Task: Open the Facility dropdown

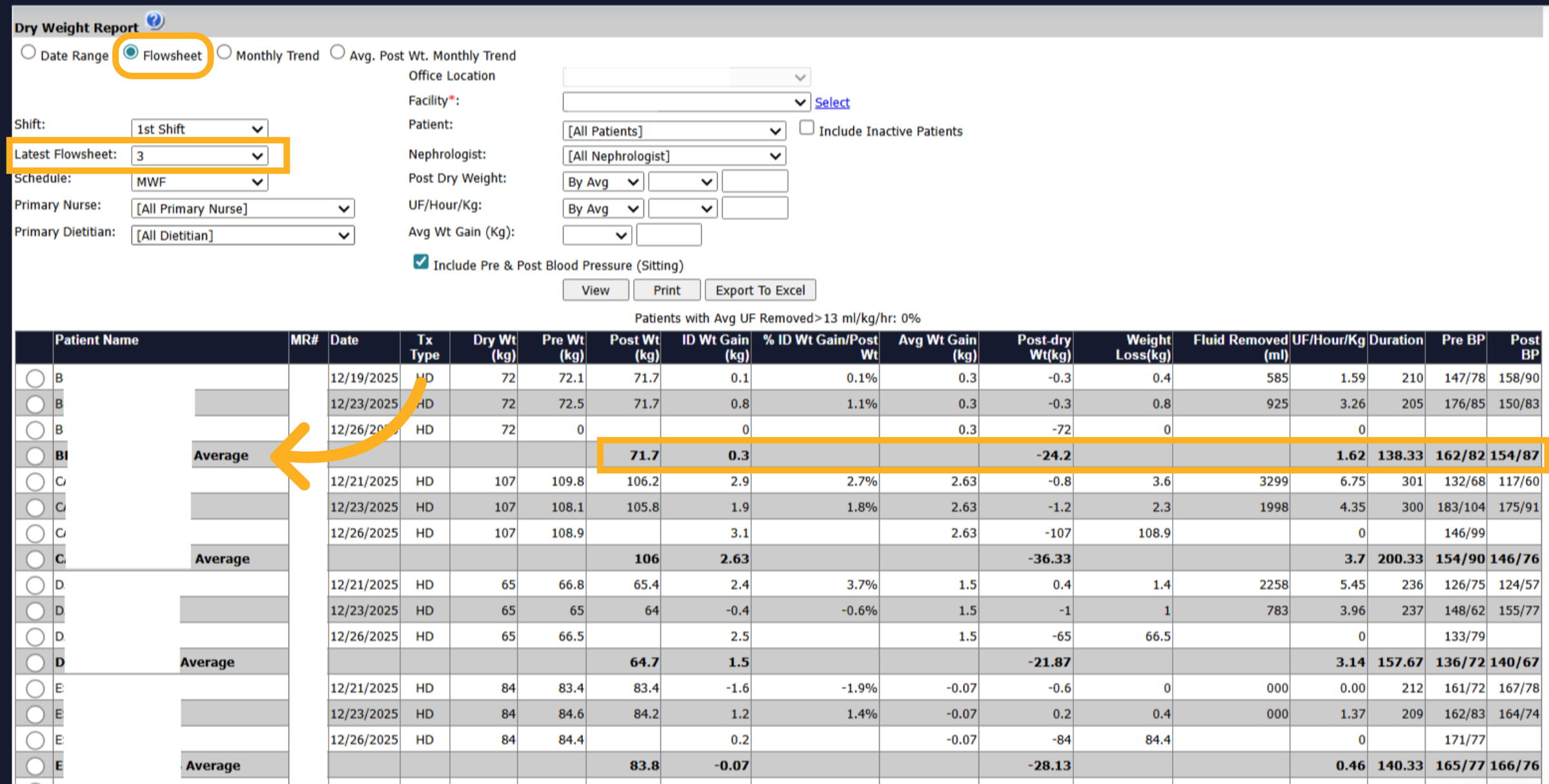Action: click(687, 102)
